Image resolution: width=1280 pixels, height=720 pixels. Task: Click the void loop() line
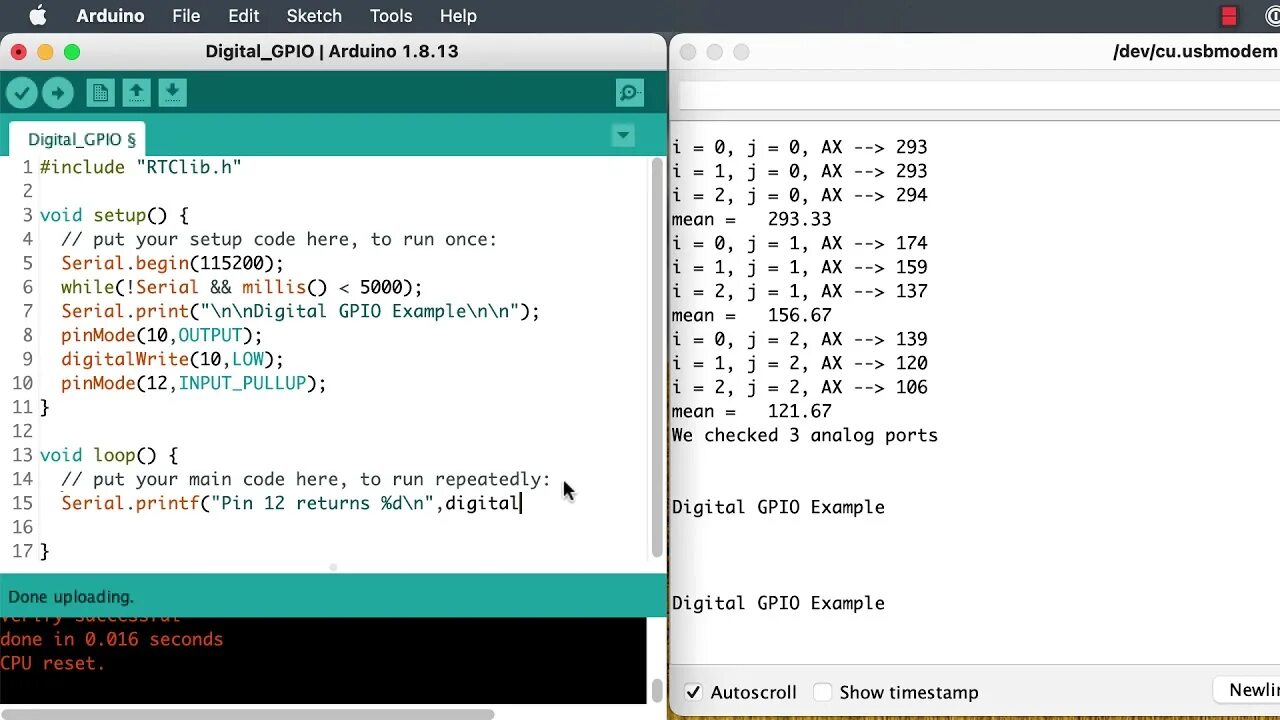coord(109,455)
